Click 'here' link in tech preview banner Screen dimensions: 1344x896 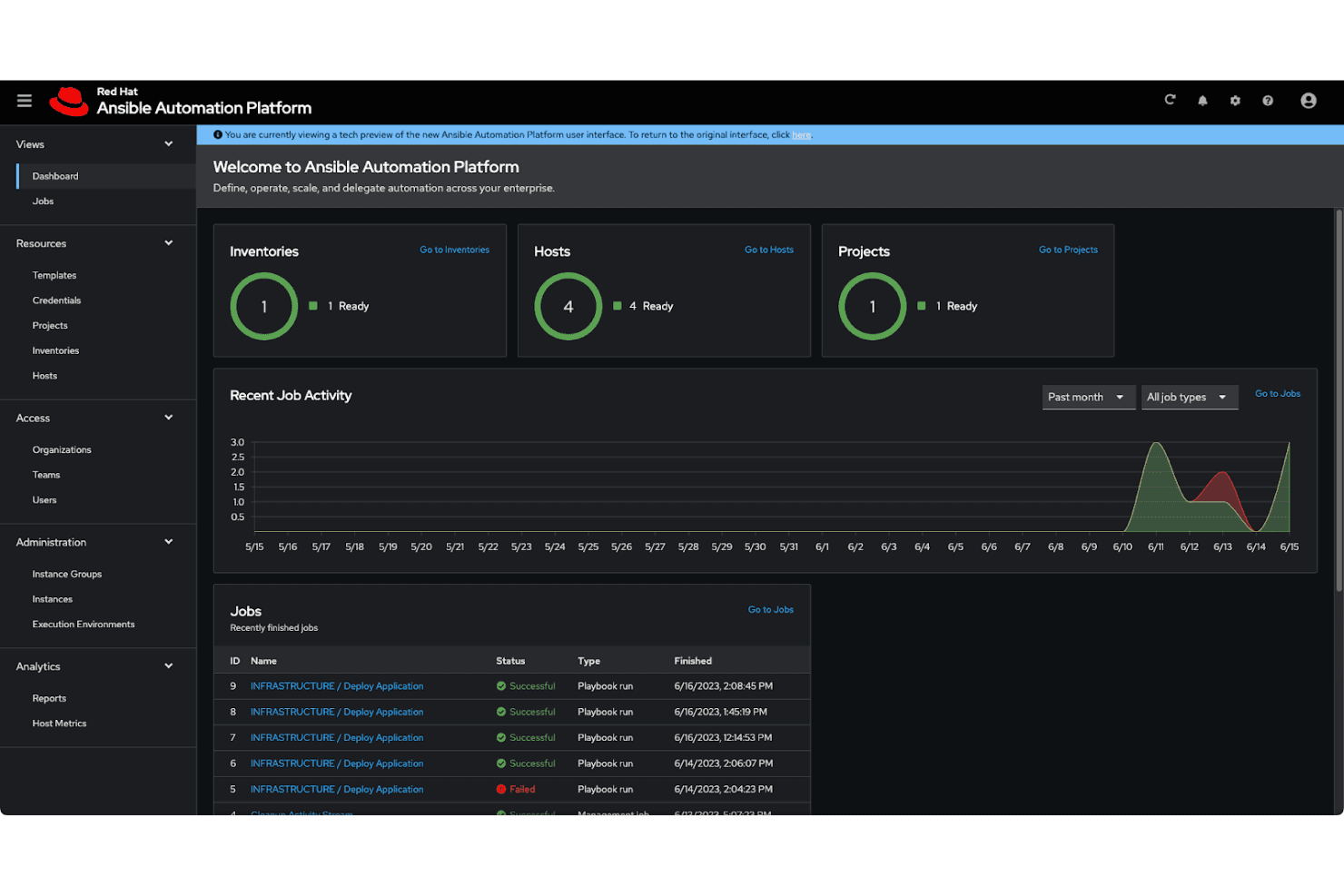(x=802, y=135)
